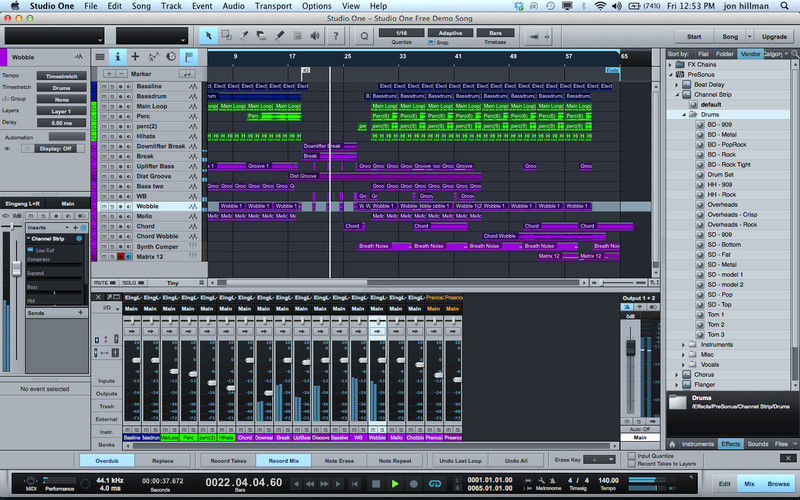This screenshot has height=500, width=800.
Task: Choose the Mute tool
Action: click(x=297, y=36)
